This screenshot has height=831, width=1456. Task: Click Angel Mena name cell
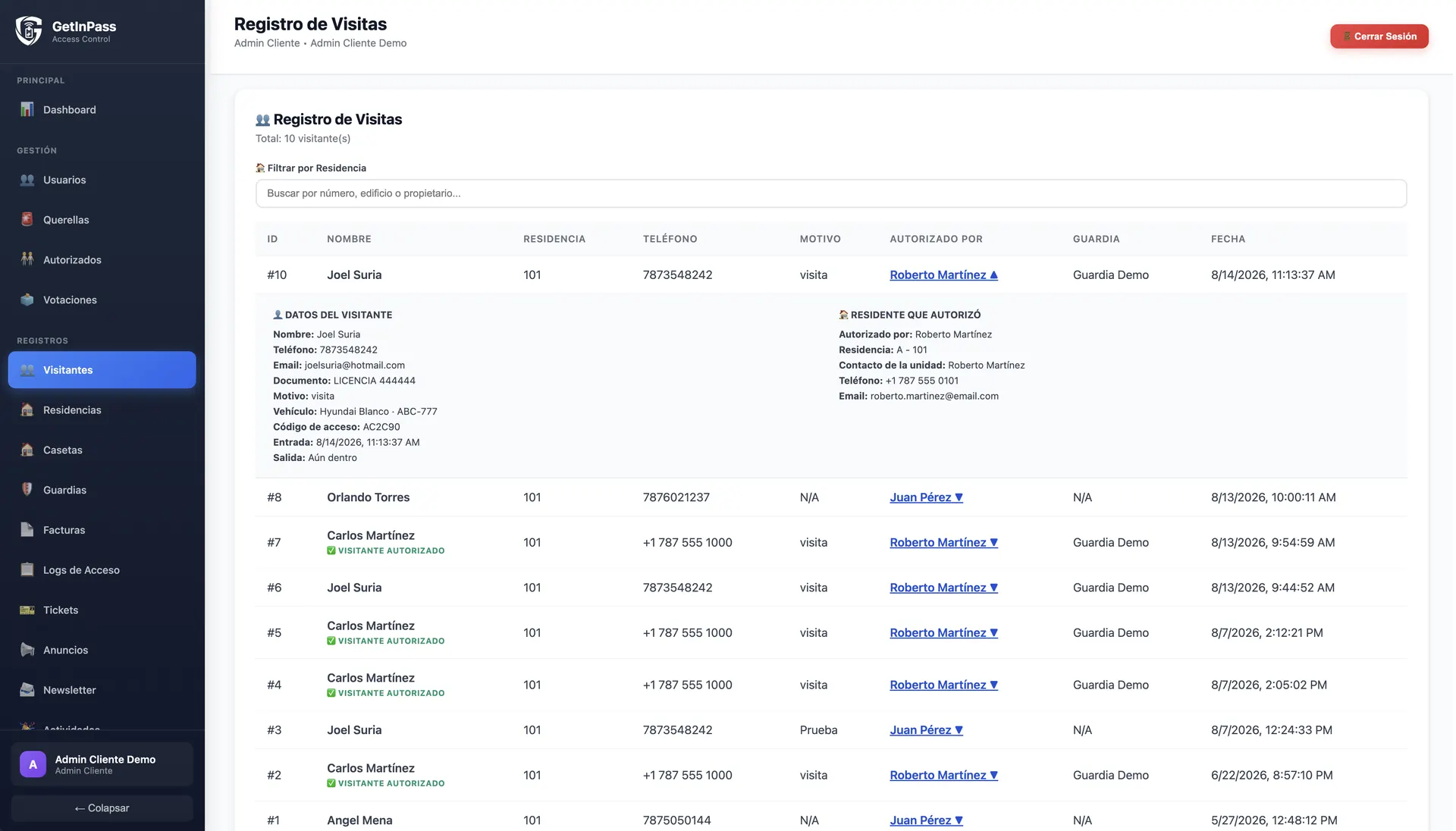[359, 820]
